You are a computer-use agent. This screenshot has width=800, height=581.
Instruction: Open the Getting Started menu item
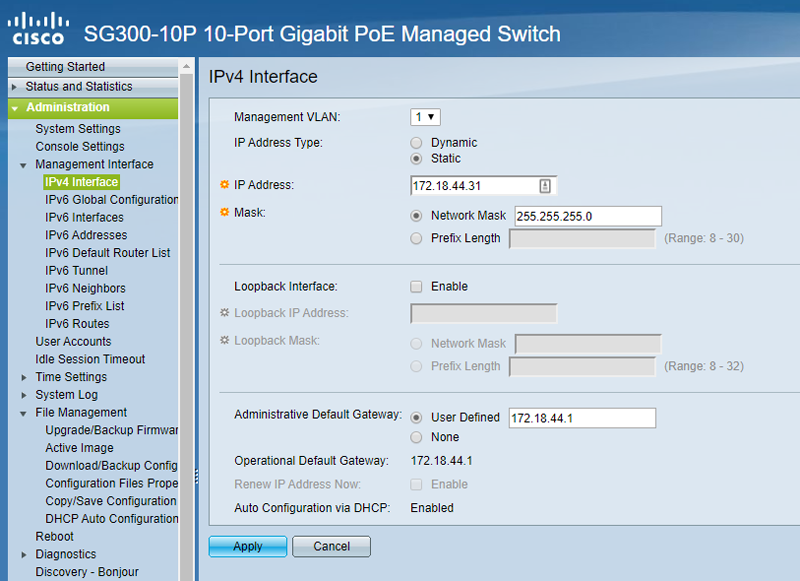pyautogui.click(x=65, y=67)
